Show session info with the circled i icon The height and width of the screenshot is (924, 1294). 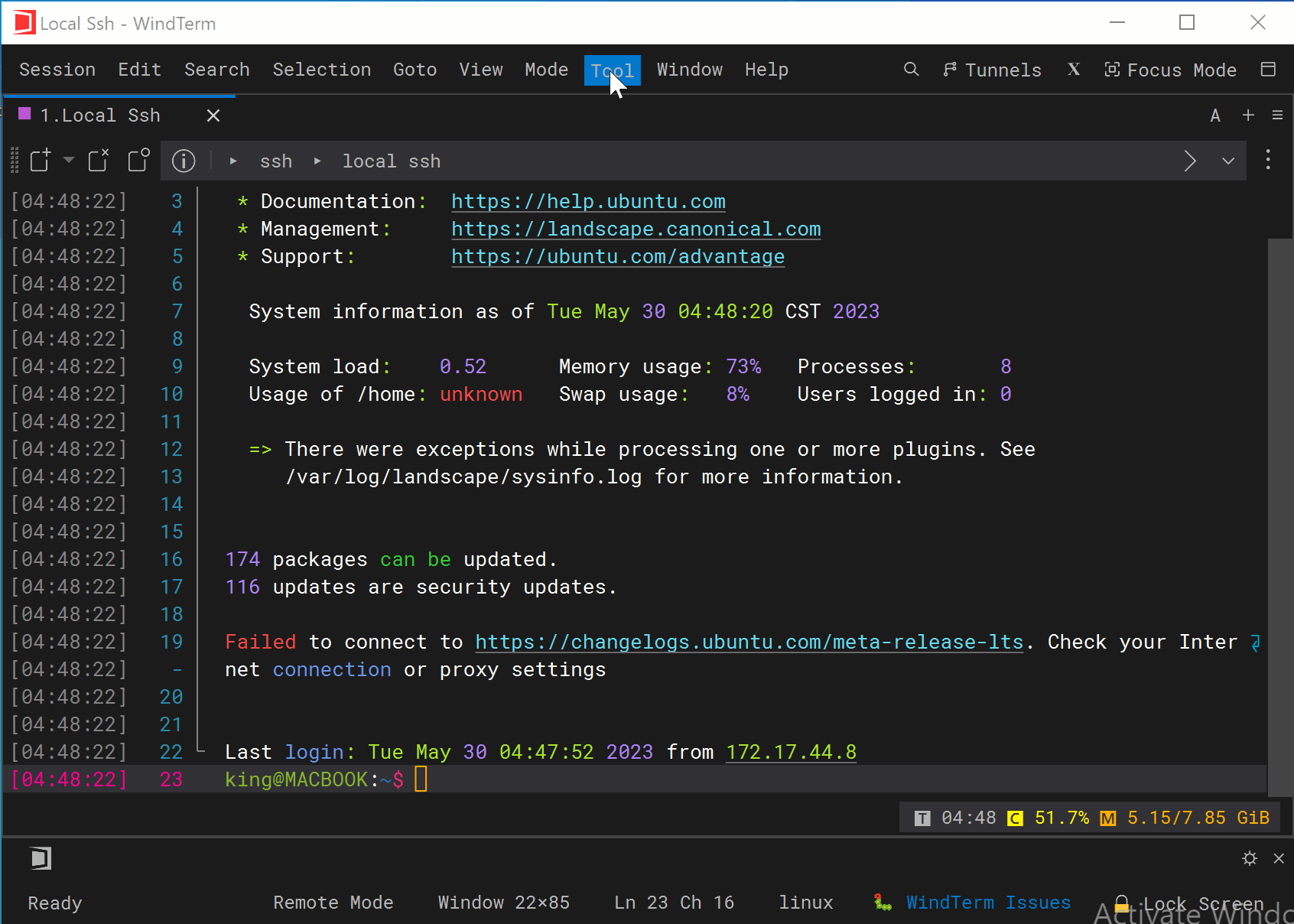[x=184, y=161]
